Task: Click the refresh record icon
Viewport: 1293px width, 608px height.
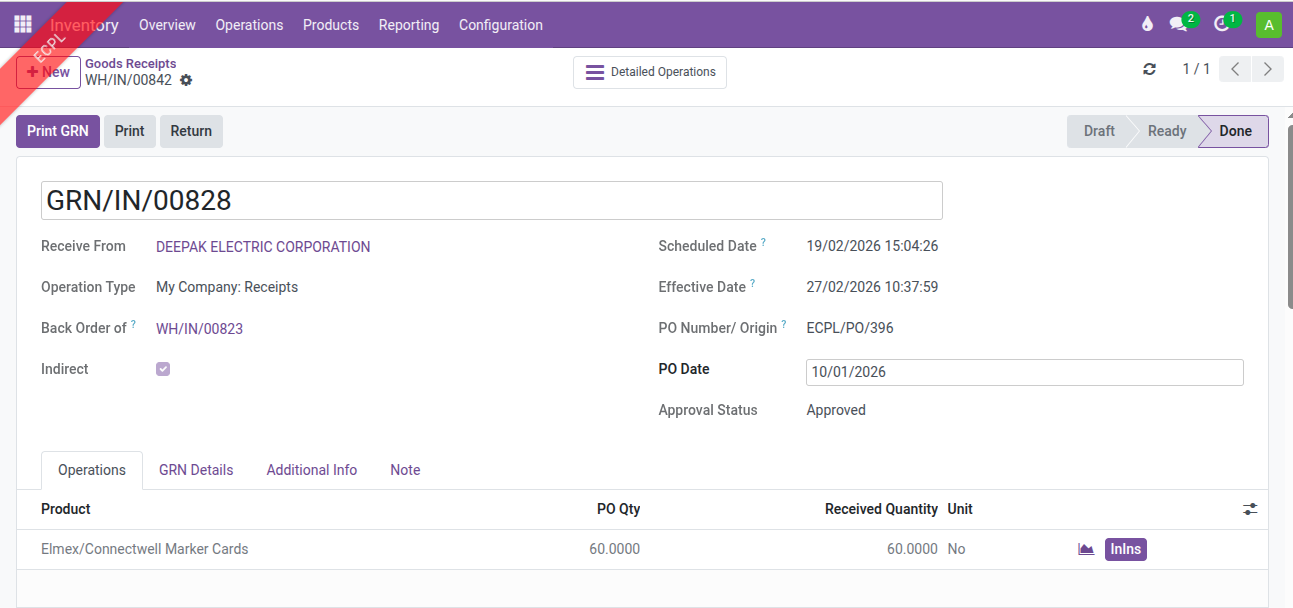Action: 1149,69
